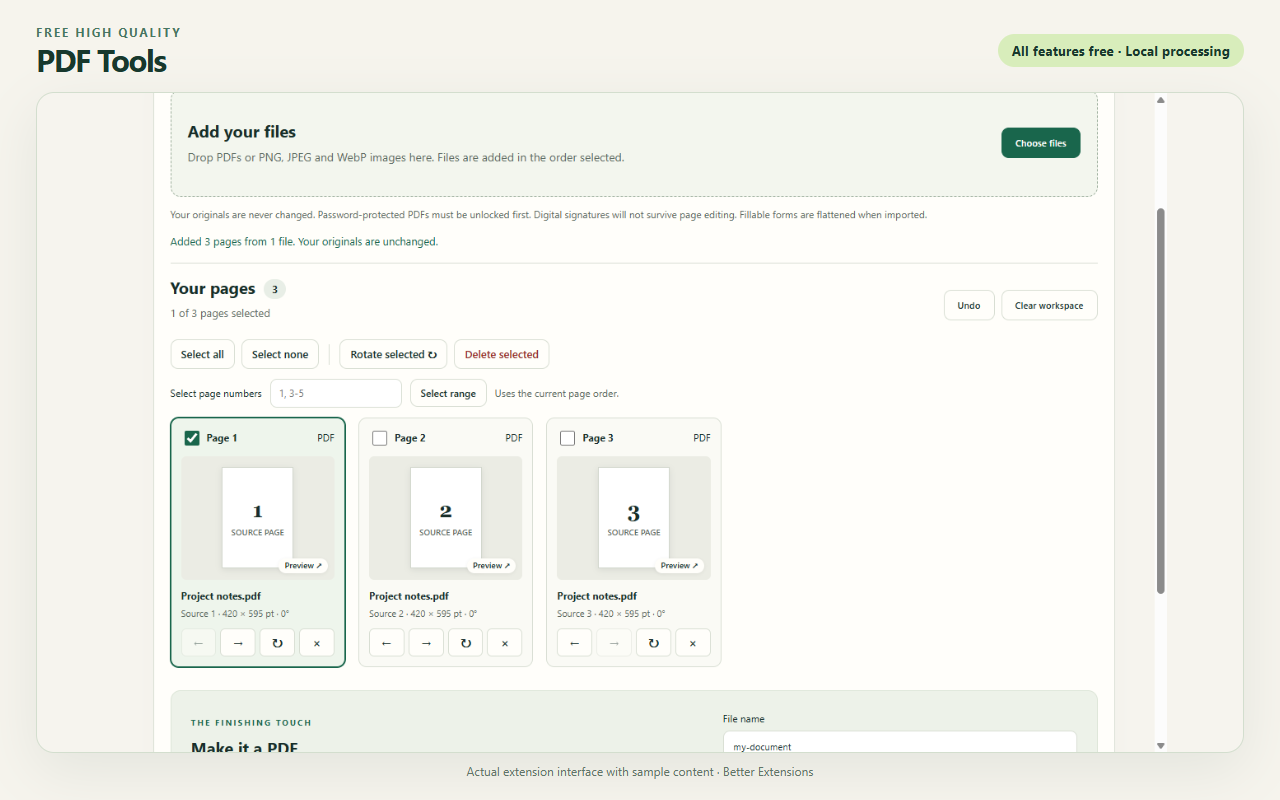Remove Page 2 with its × icon
The width and height of the screenshot is (1280, 800).
coord(505,643)
